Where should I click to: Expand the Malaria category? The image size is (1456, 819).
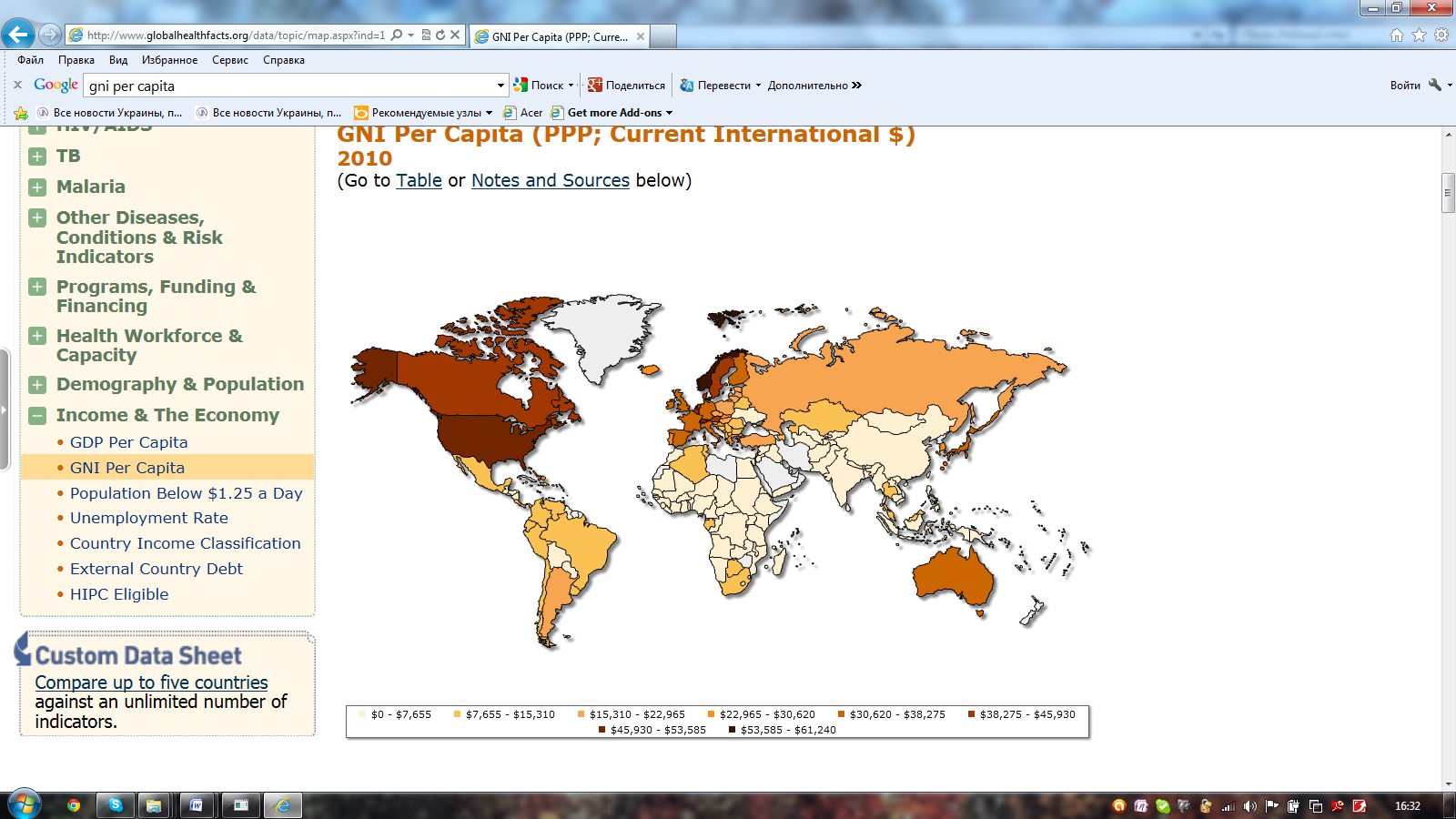tap(37, 187)
